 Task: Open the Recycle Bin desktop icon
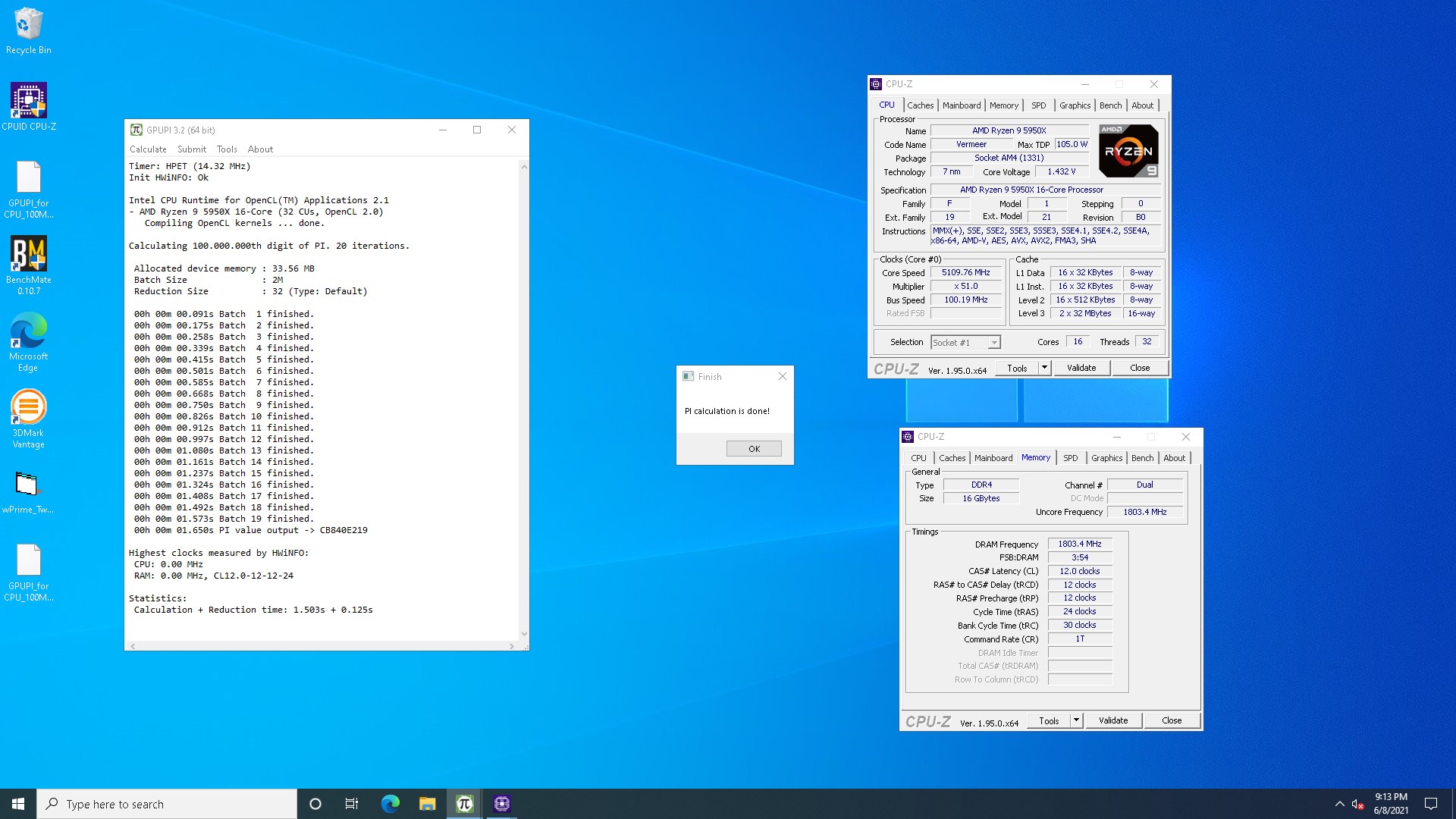coord(29,32)
